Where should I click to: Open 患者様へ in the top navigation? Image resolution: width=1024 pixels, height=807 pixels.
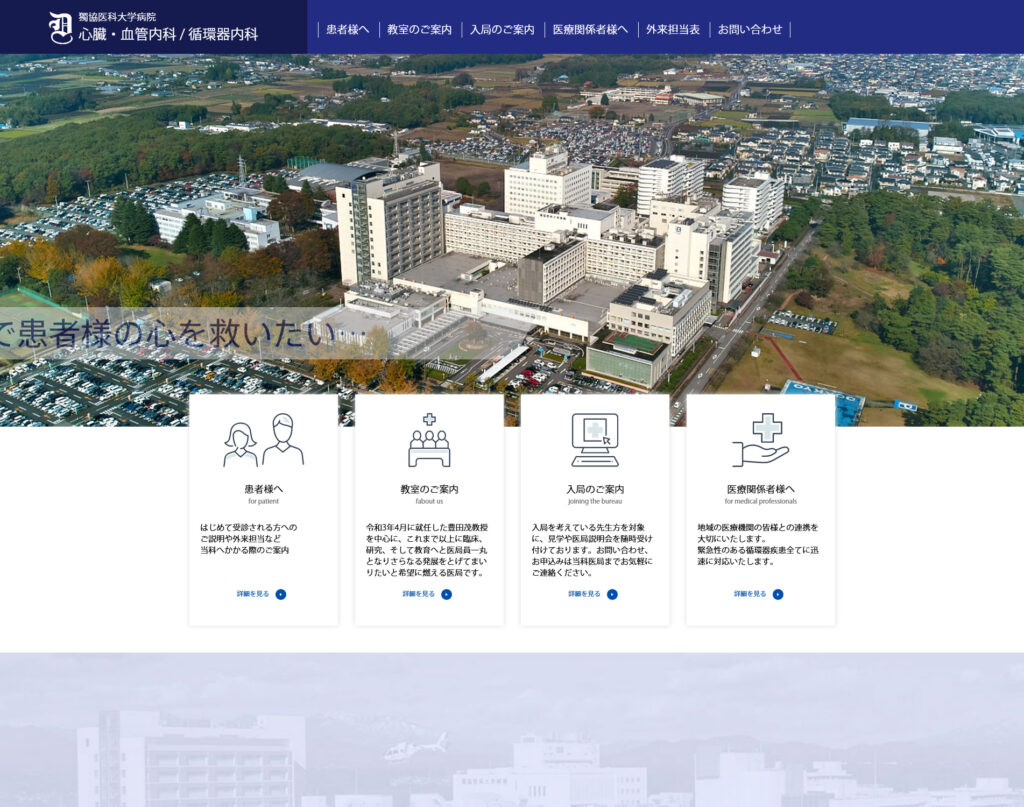(347, 30)
